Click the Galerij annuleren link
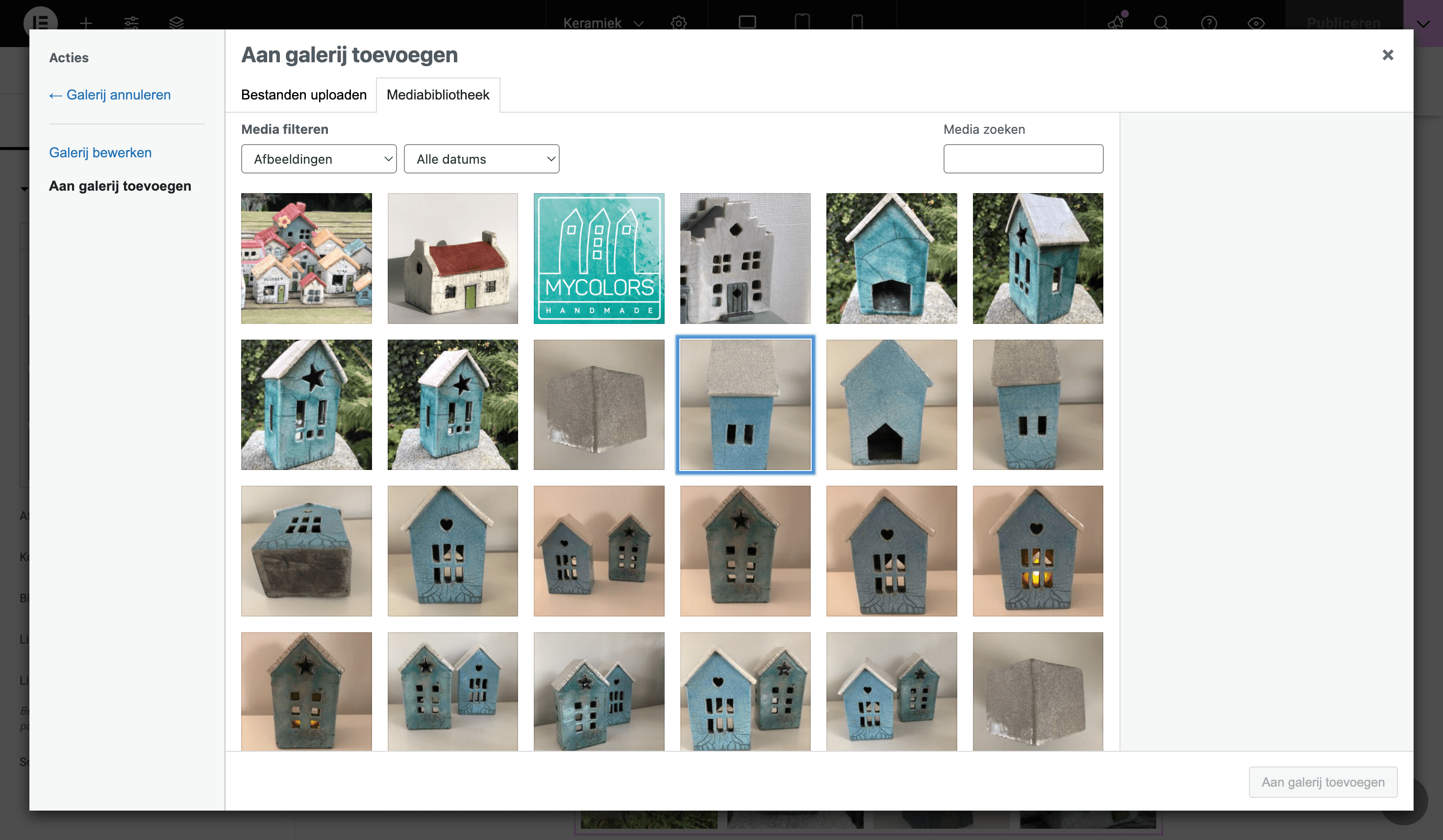 [x=110, y=95]
